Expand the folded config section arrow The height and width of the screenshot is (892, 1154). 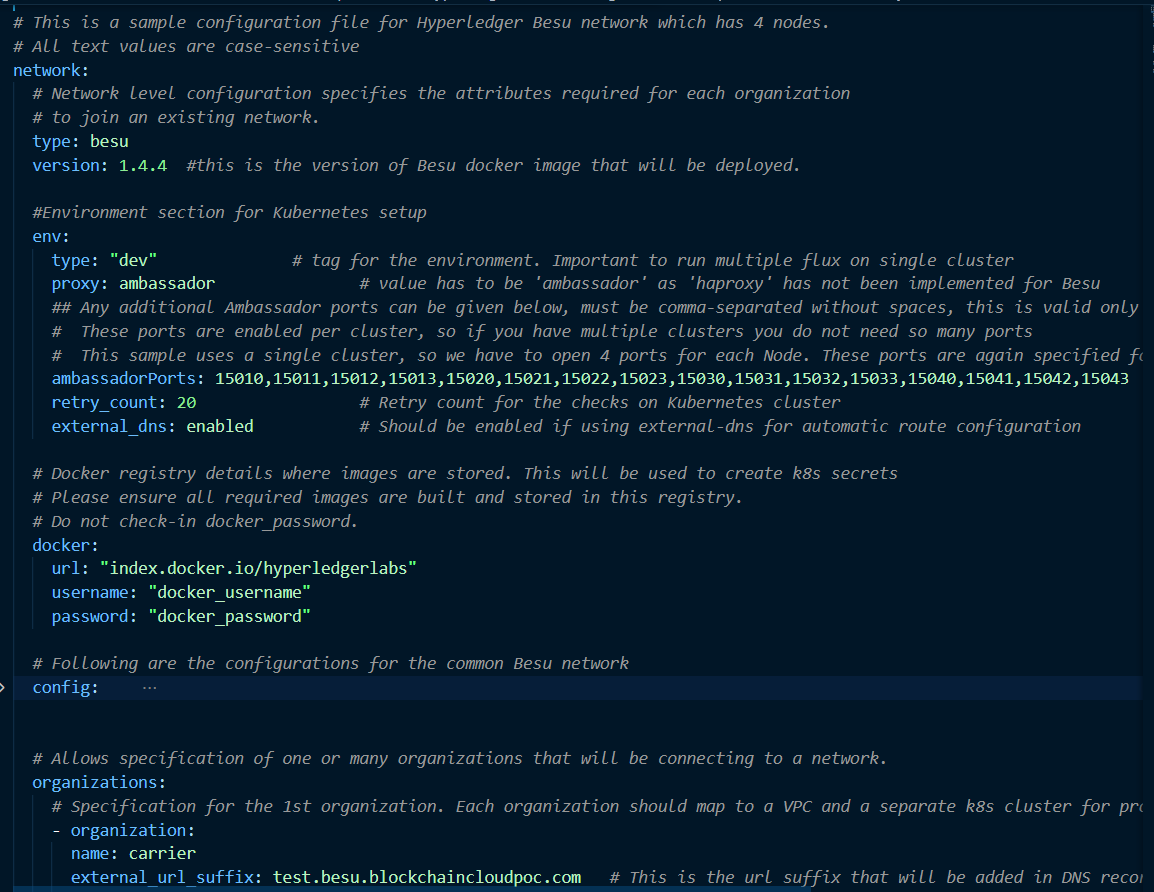click(3, 687)
